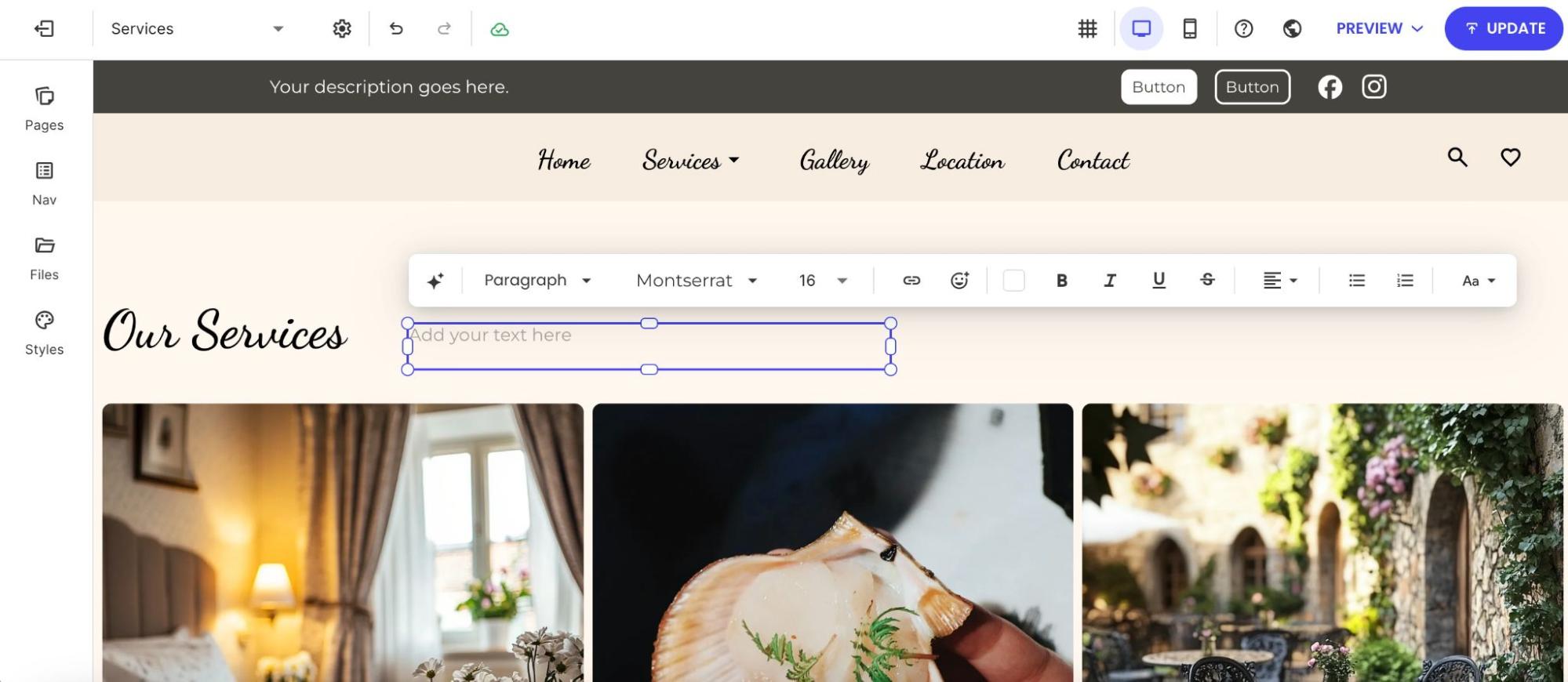Open the Services site menu
This screenshot has height=682, width=1568.
click(690, 161)
